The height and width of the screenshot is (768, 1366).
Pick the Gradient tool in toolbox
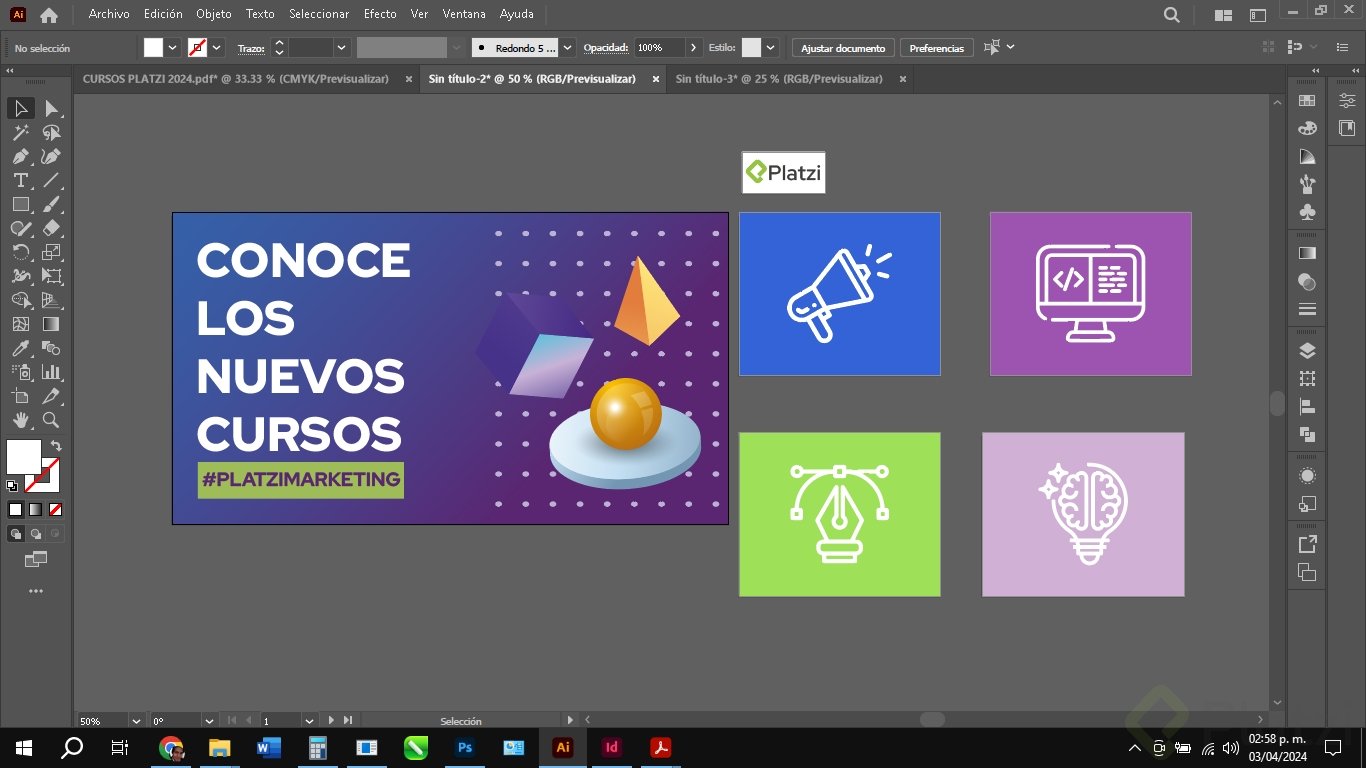(51, 324)
